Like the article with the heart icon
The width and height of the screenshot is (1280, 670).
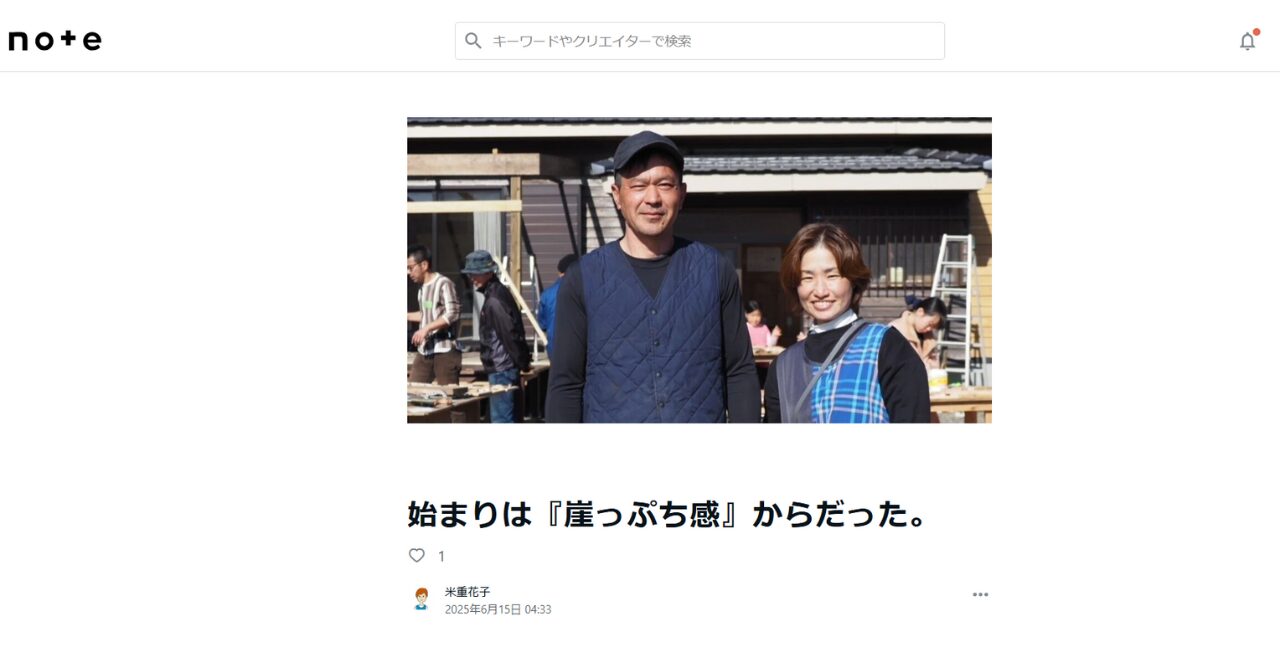point(417,555)
